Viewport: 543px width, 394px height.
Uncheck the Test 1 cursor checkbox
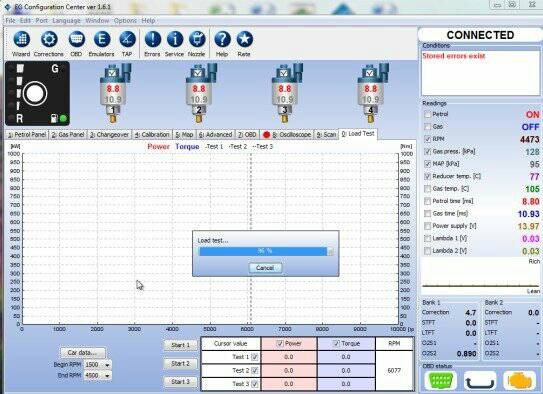pyautogui.click(x=255, y=357)
